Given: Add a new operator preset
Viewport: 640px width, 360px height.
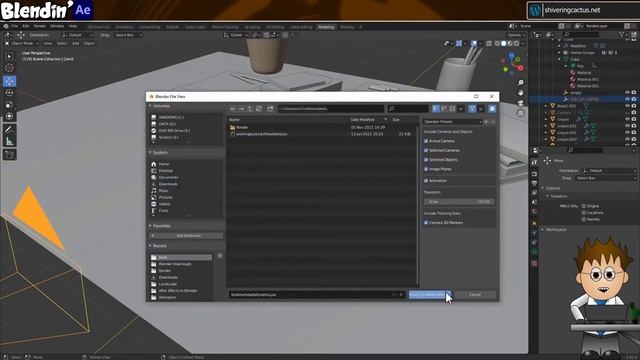Looking at the screenshot, I should pyautogui.click(x=486, y=122).
